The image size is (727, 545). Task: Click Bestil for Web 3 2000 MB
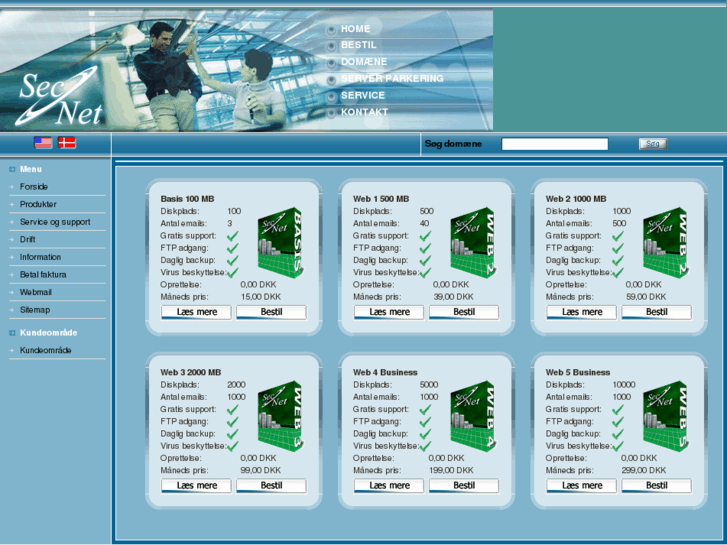tap(271, 486)
